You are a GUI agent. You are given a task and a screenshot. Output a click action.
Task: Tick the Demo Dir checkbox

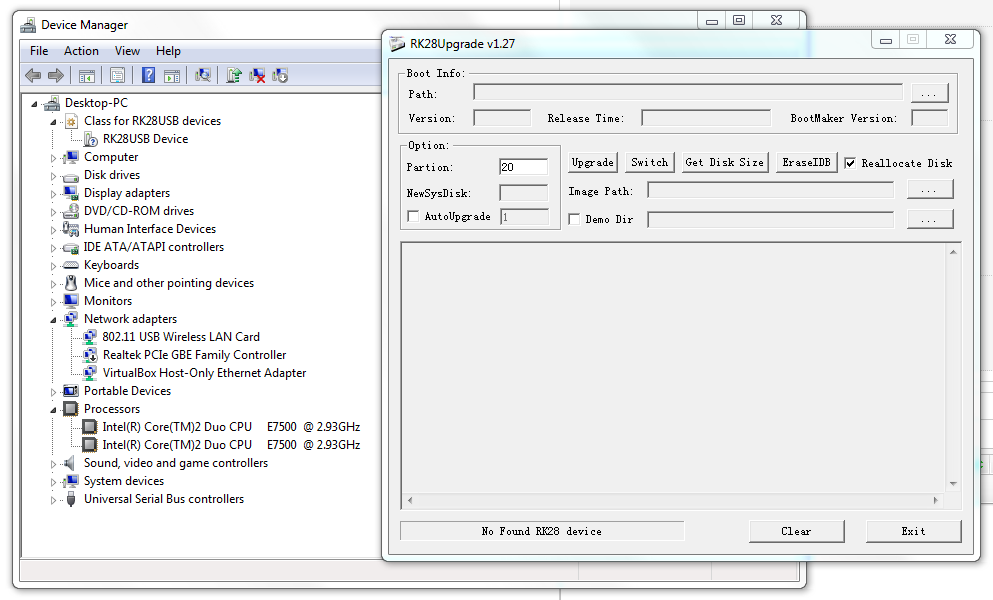574,219
